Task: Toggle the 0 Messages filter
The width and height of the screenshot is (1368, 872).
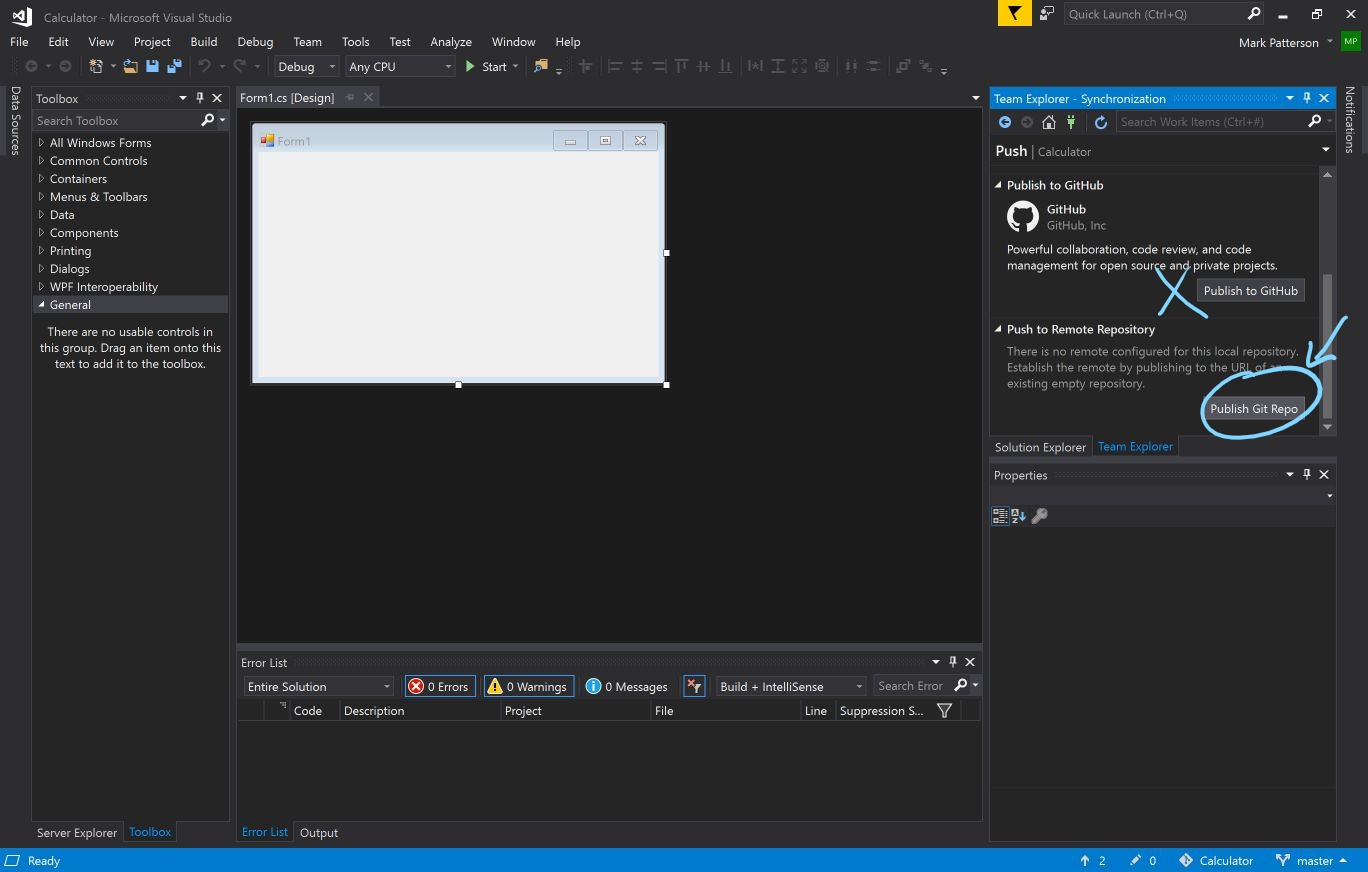Action: pos(627,686)
